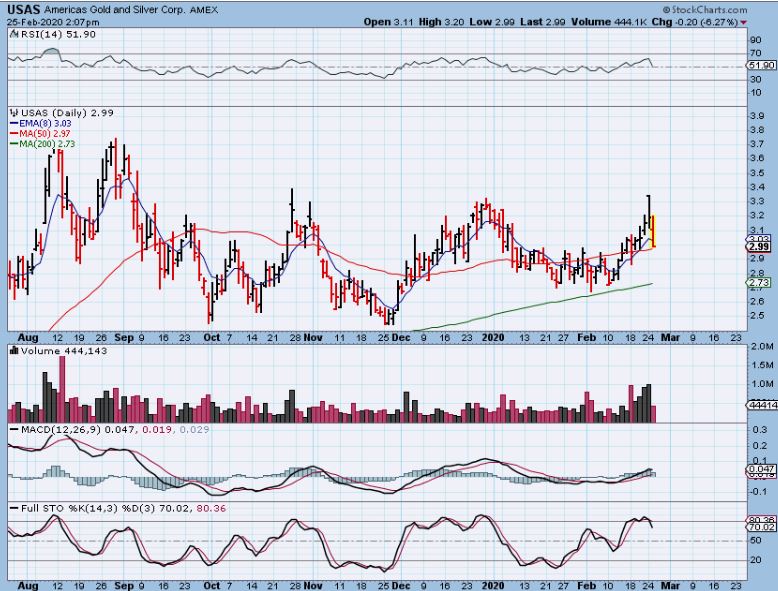This screenshot has height=591, width=778.
Task: Click the Volume 444,143 panel label
Action: (x=64, y=351)
